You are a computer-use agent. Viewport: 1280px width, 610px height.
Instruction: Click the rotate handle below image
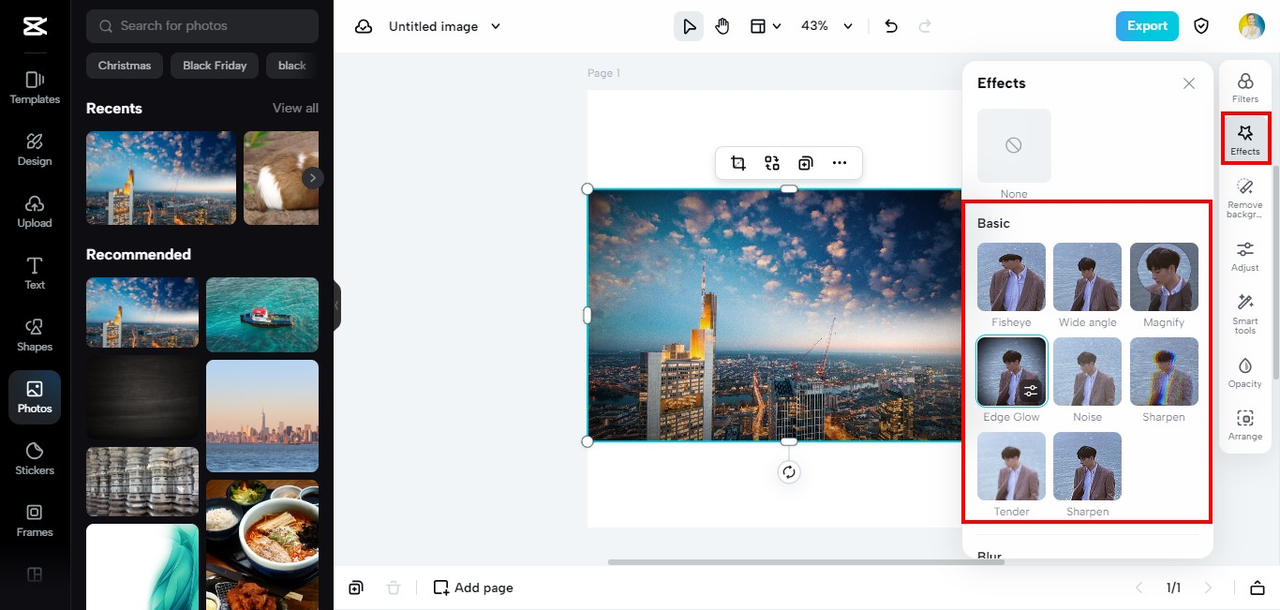pos(789,472)
